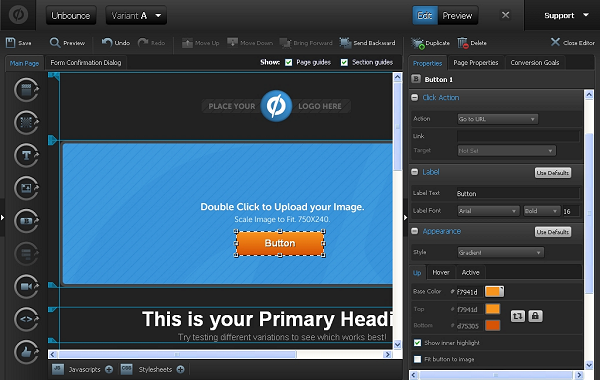Click the Delete icon in toolbar
Viewport: 600px width, 380px height.
[463, 43]
